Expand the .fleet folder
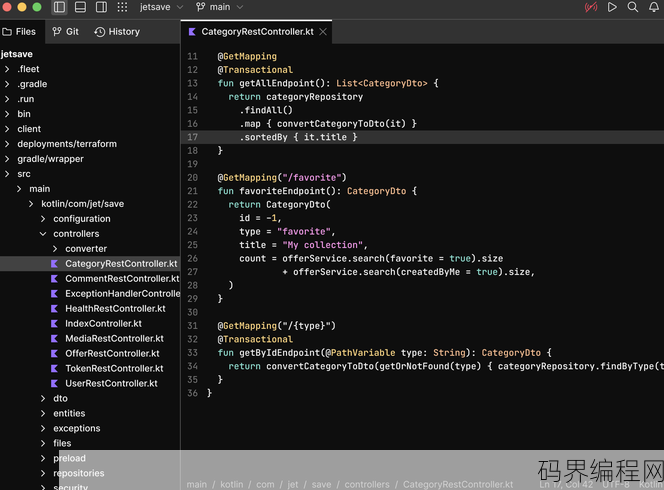This screenshot has width=664, height=490. (x=7, y=69)
